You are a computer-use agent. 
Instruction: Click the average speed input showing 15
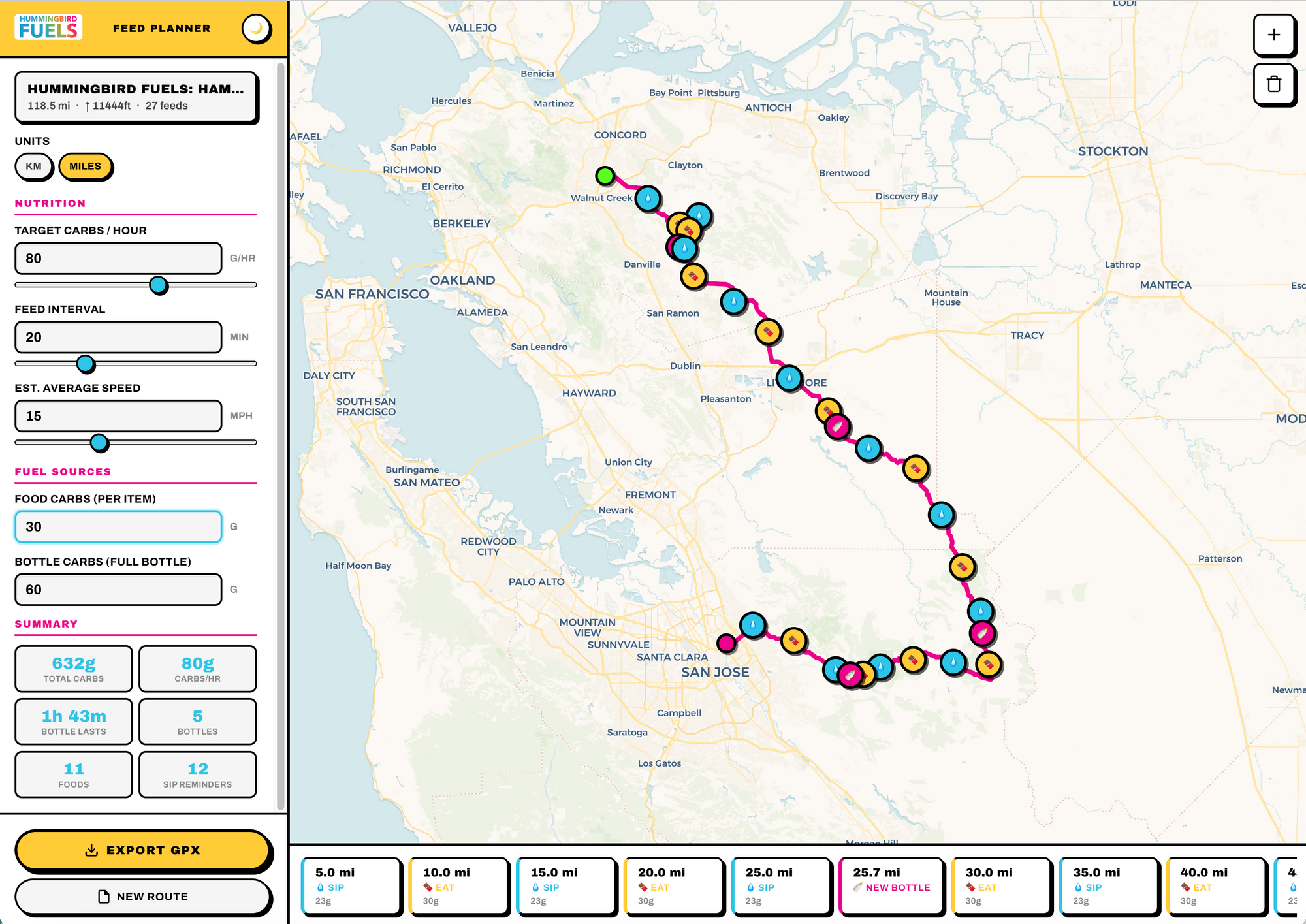click(x=118, y=416)
